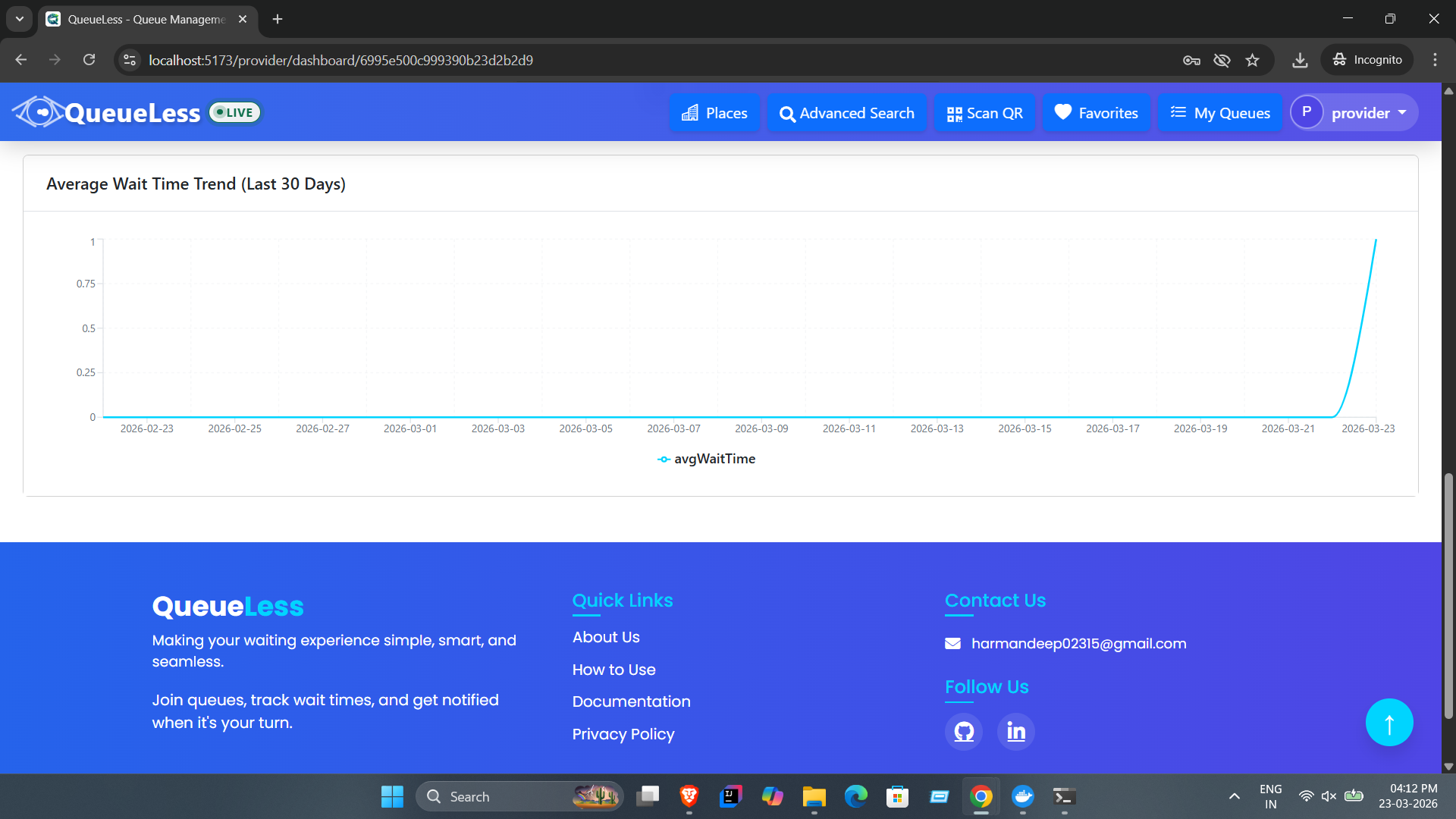This screenshot has width=1456, height=819.
Task: Click the 2026-03-23 x-axis date label
Action: click(1368, 429)
